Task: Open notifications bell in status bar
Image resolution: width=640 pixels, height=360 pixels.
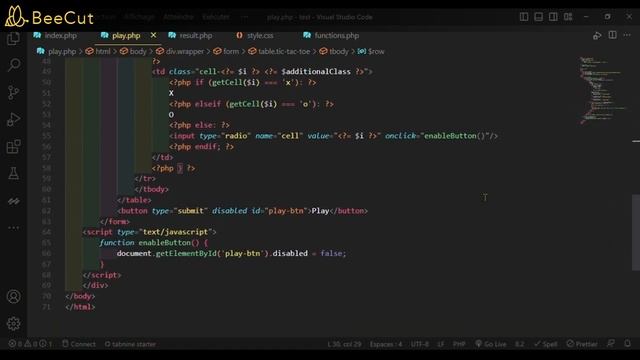Action: coord(628,344)
